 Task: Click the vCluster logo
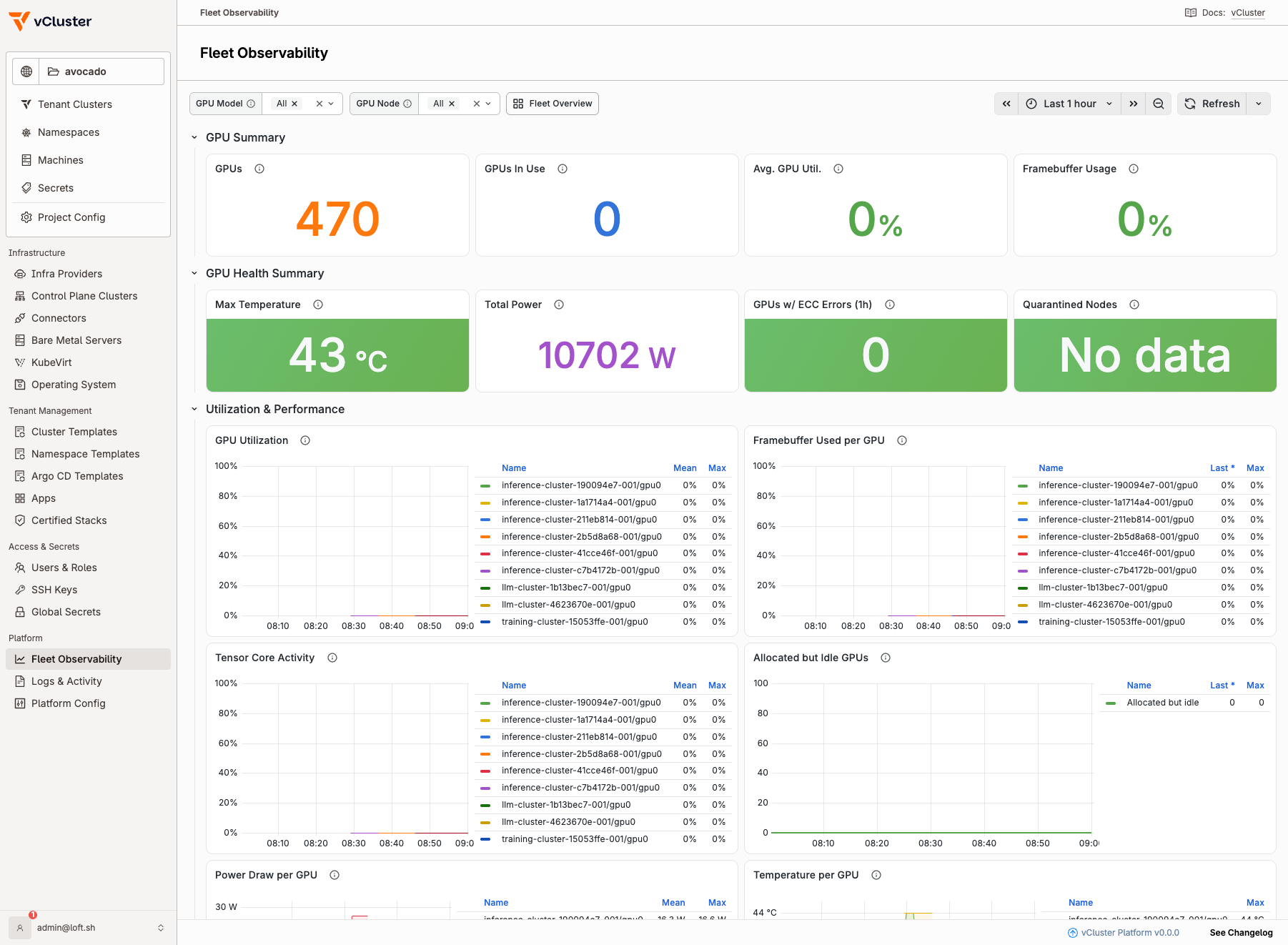point(50,21)
